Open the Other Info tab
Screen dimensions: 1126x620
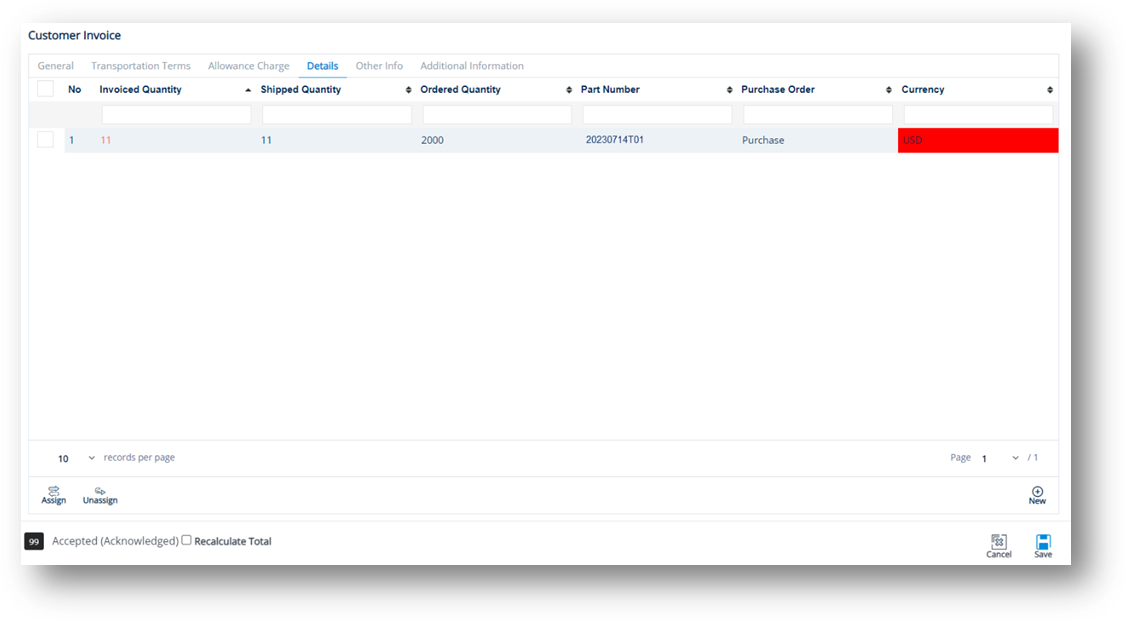point(379,65)
